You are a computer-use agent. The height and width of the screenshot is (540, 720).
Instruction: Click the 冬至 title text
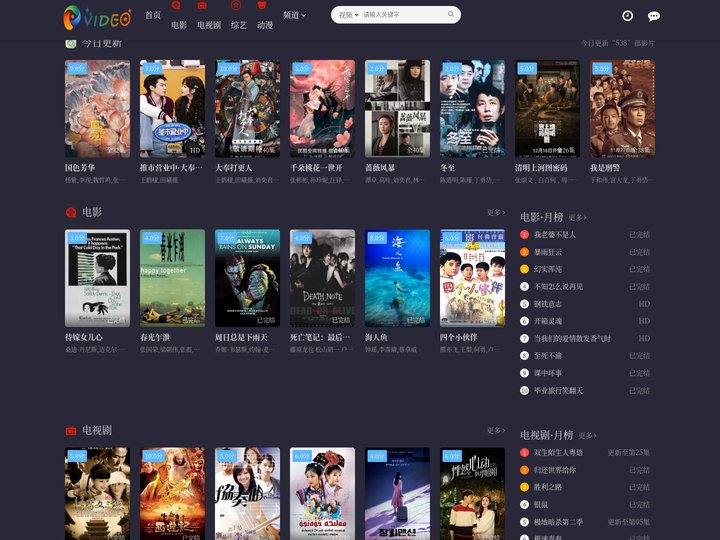pos(448,168)
